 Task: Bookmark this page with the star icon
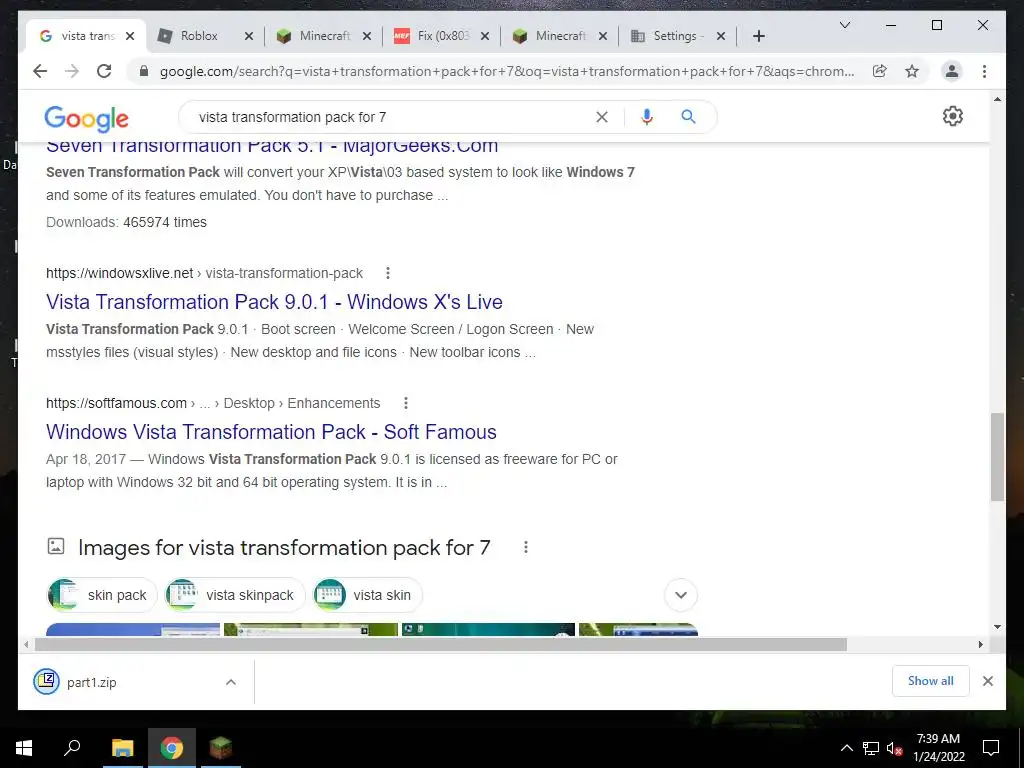click(x=912, y=71)
